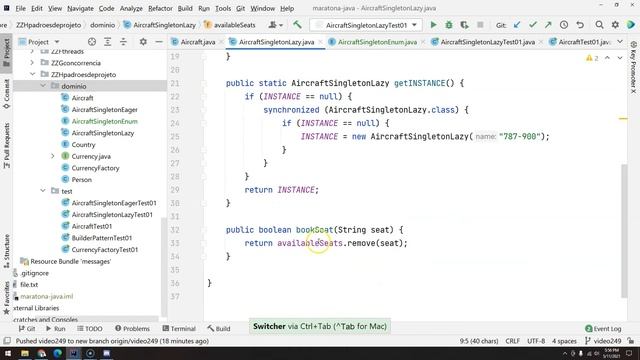Open Problems tool window
640x360 pixels.
[x=132, y=329]
